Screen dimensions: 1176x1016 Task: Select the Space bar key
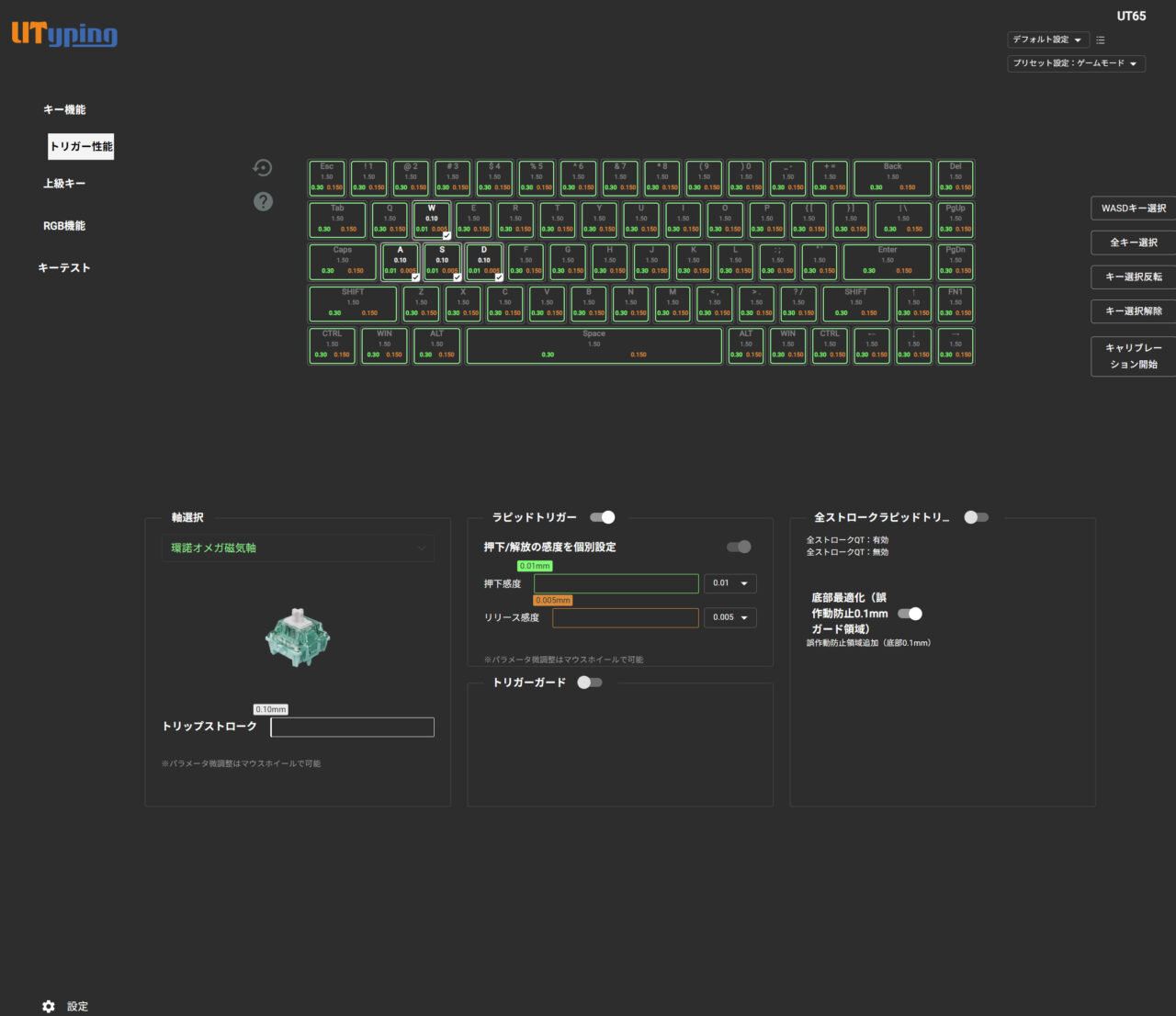594,345
